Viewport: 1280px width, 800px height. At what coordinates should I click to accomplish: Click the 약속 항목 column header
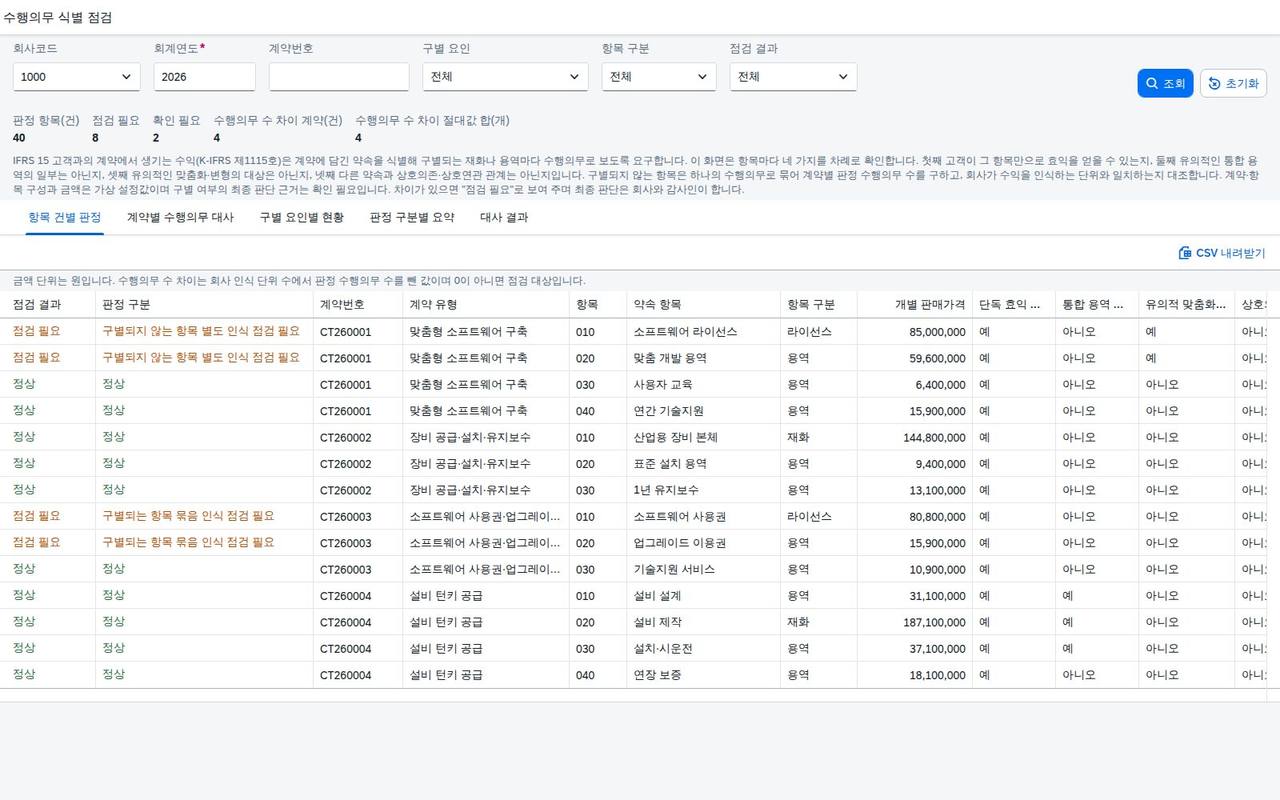pyautogui.click(x=704, y=305)
